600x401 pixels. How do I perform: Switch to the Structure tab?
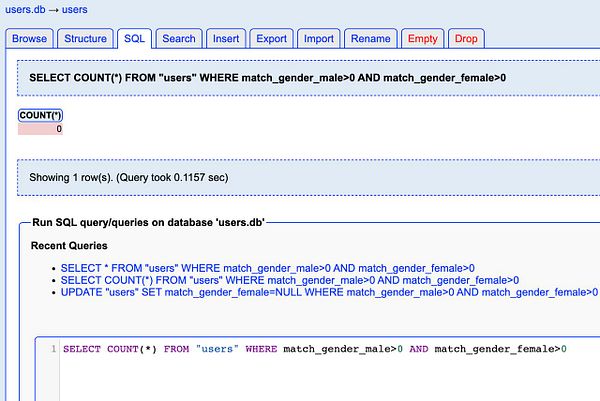[x=85, y=39]
